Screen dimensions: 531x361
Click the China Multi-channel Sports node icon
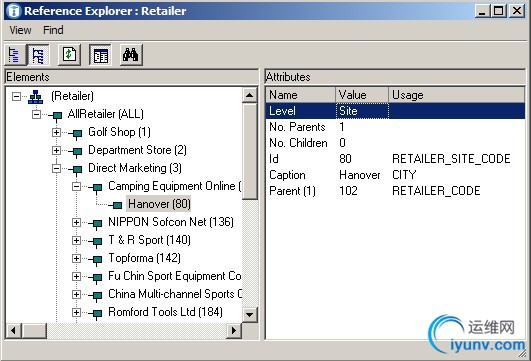click(x=97, y=295)
